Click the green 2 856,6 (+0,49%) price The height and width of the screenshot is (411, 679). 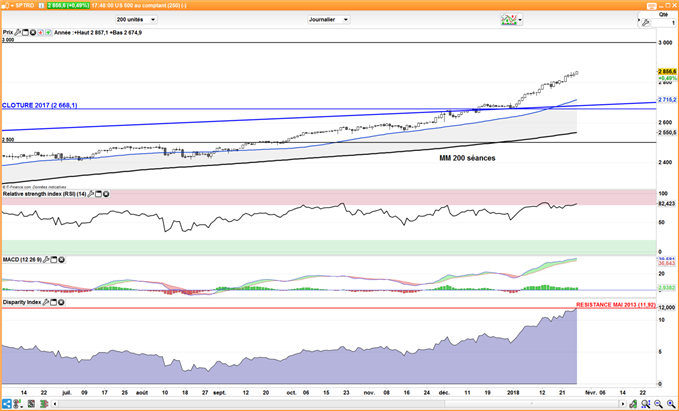[68, 6]
